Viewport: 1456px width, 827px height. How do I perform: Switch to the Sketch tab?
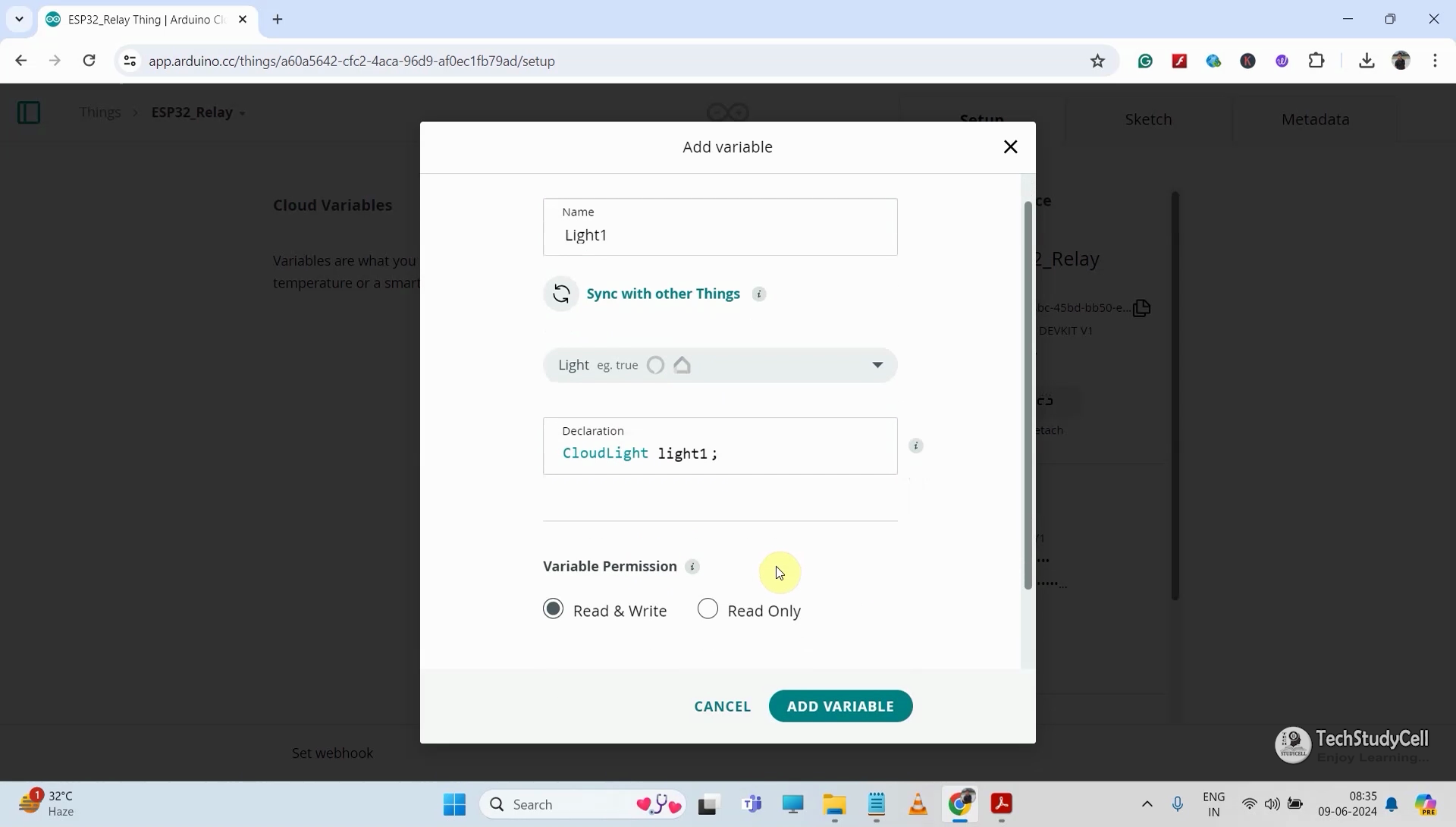coord(1148,119)
